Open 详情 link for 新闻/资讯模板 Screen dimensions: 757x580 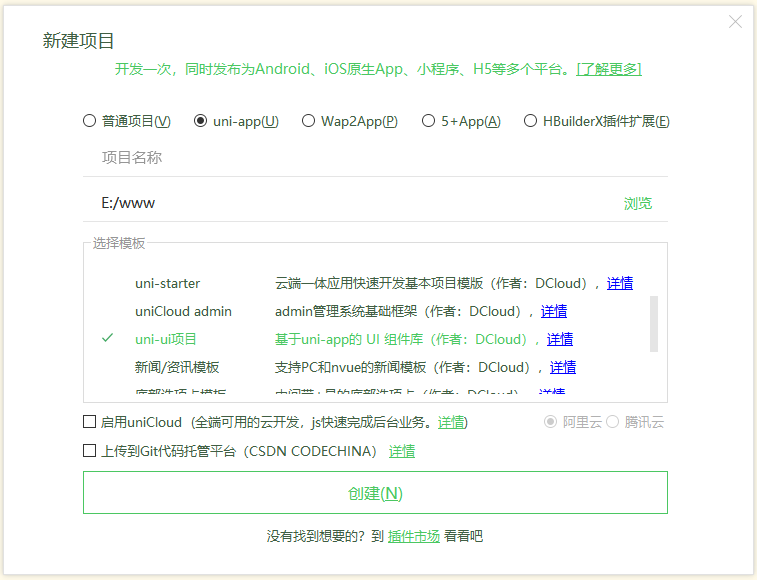tap(563, 367)
